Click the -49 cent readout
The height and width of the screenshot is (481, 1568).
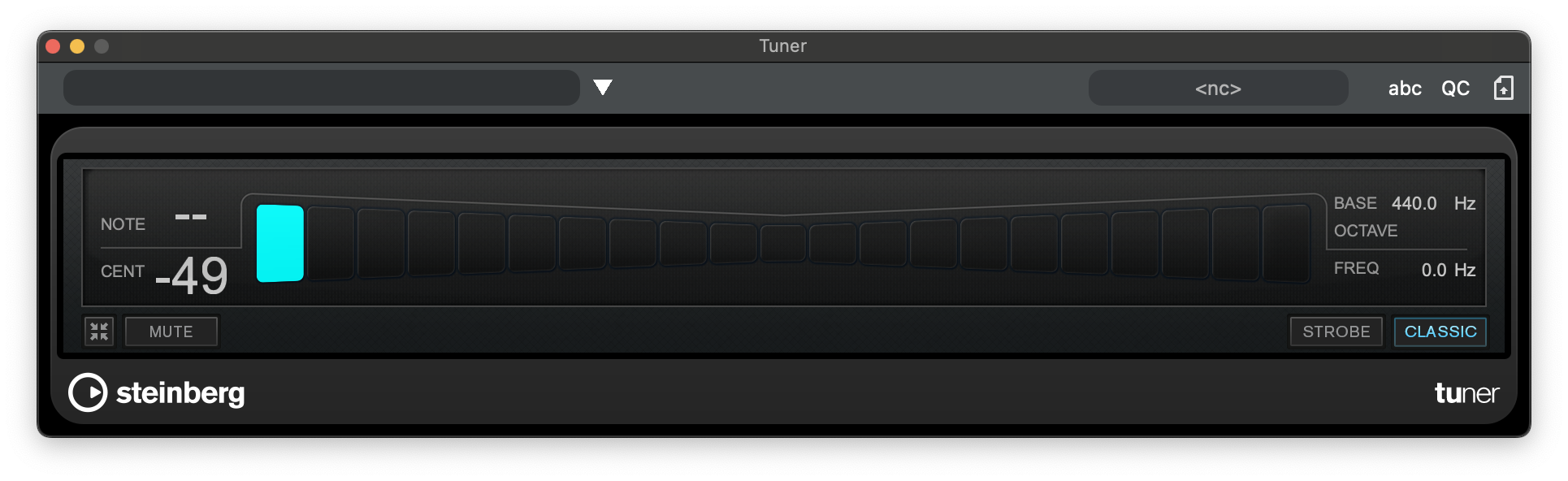[192, 275]
